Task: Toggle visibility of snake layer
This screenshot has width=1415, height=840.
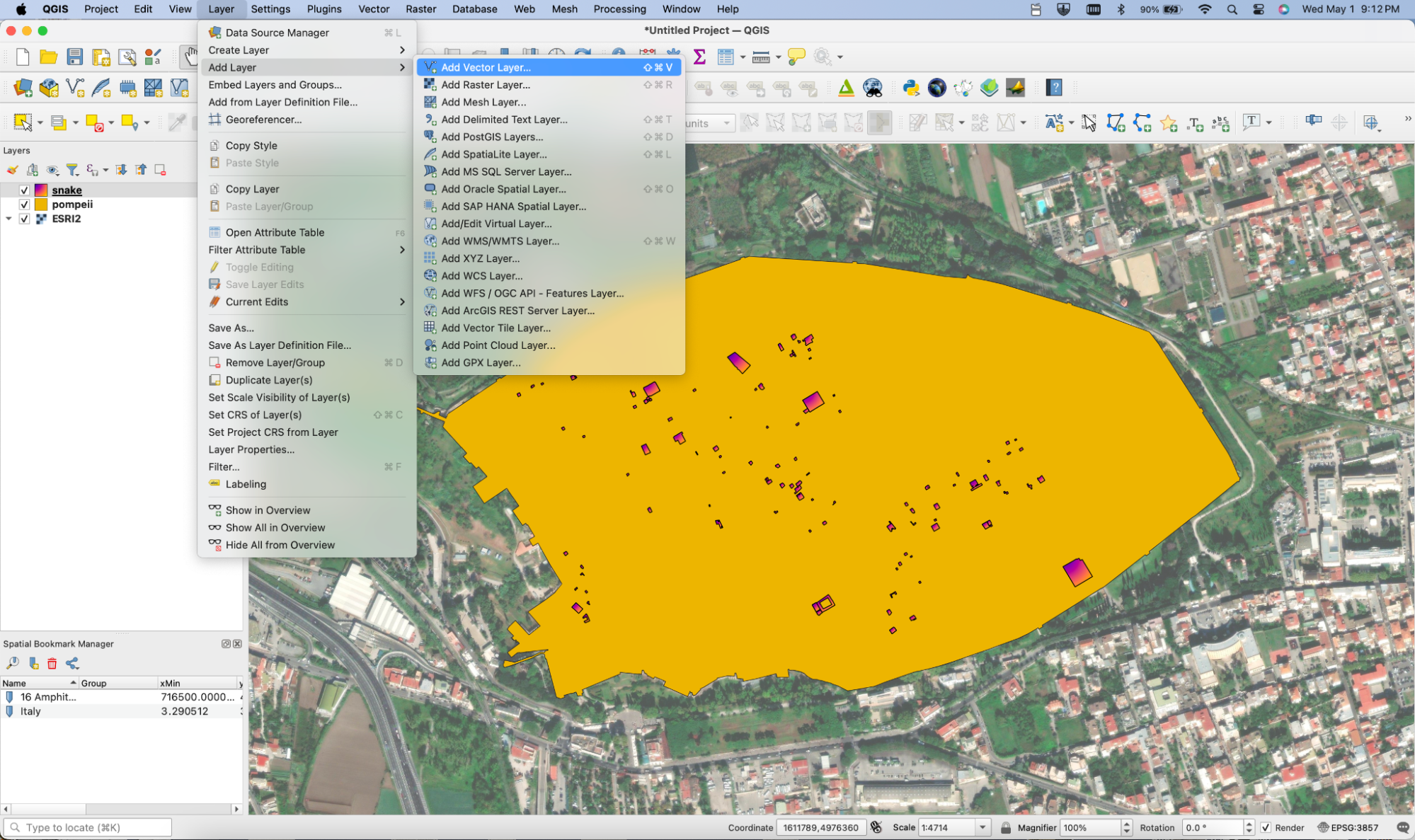Action: click(x=23, y=189)
